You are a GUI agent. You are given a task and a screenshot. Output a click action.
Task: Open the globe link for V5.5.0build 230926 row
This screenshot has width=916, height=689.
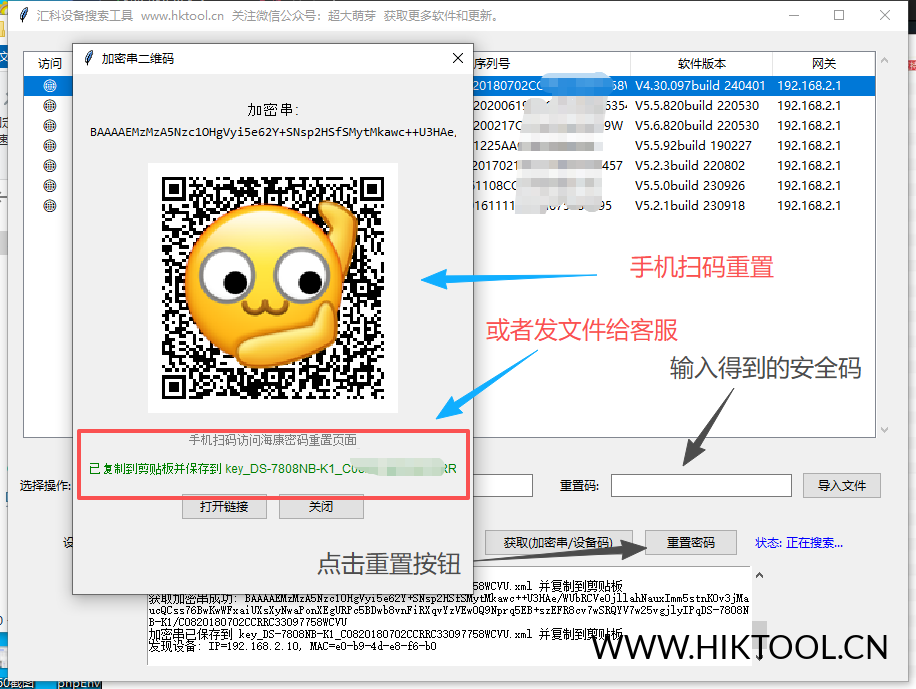click(x=50, y=186)
